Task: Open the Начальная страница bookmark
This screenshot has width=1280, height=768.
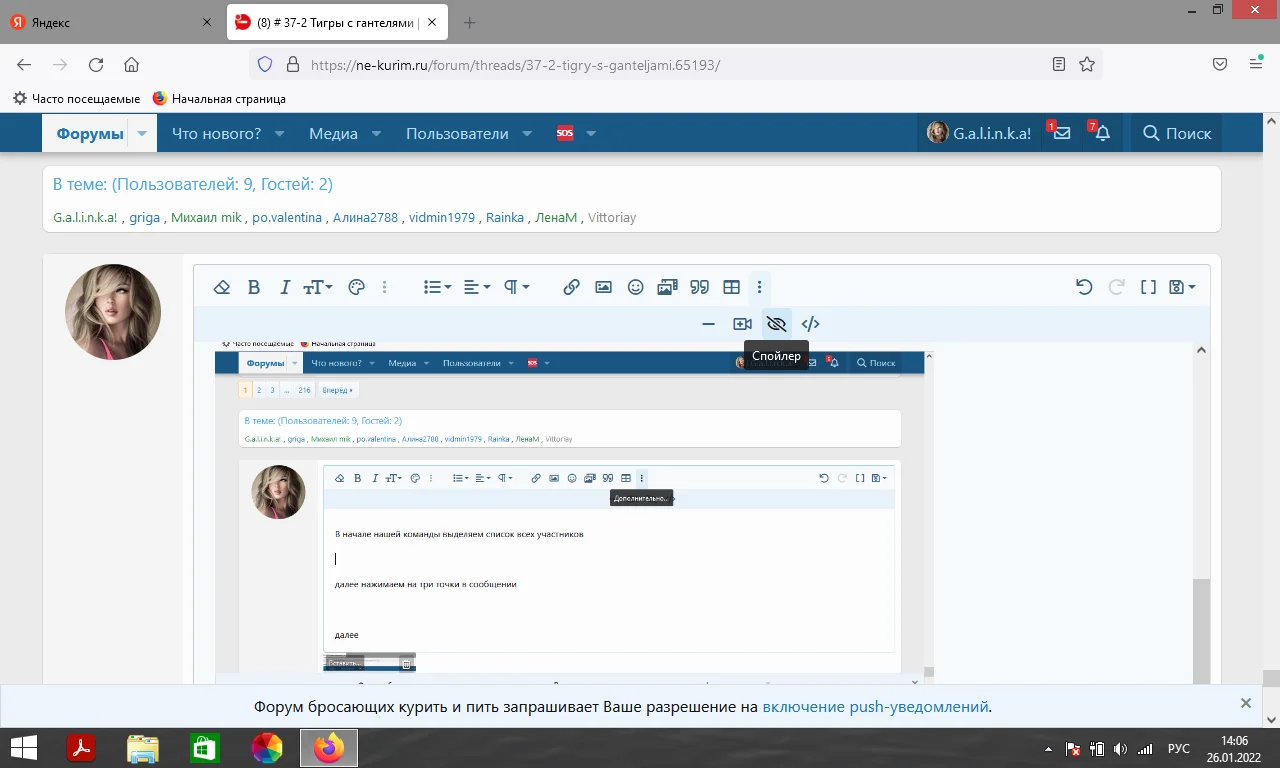Action: [x=219, y=99]
